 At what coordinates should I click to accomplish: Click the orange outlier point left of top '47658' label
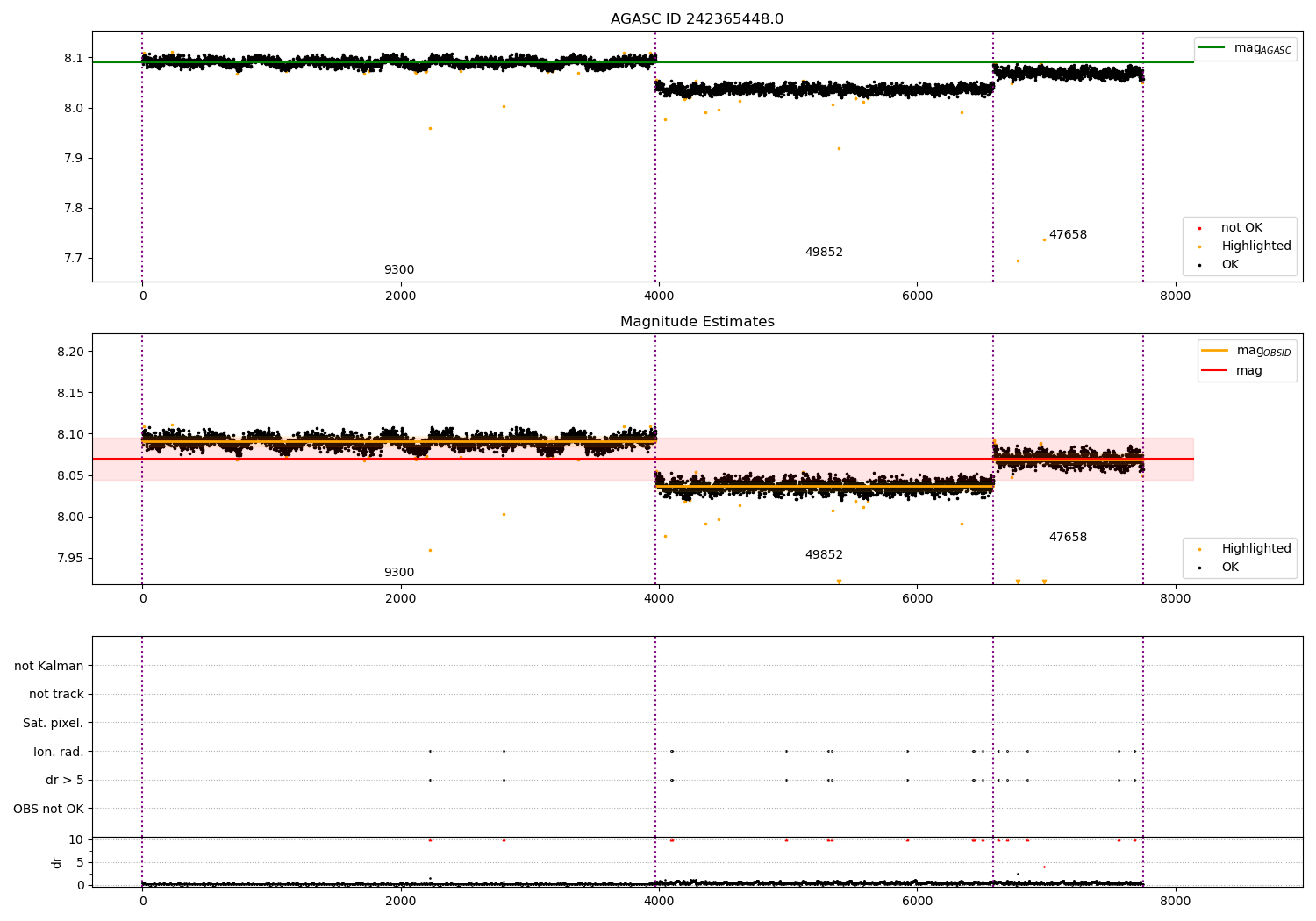coord(1044,239)
